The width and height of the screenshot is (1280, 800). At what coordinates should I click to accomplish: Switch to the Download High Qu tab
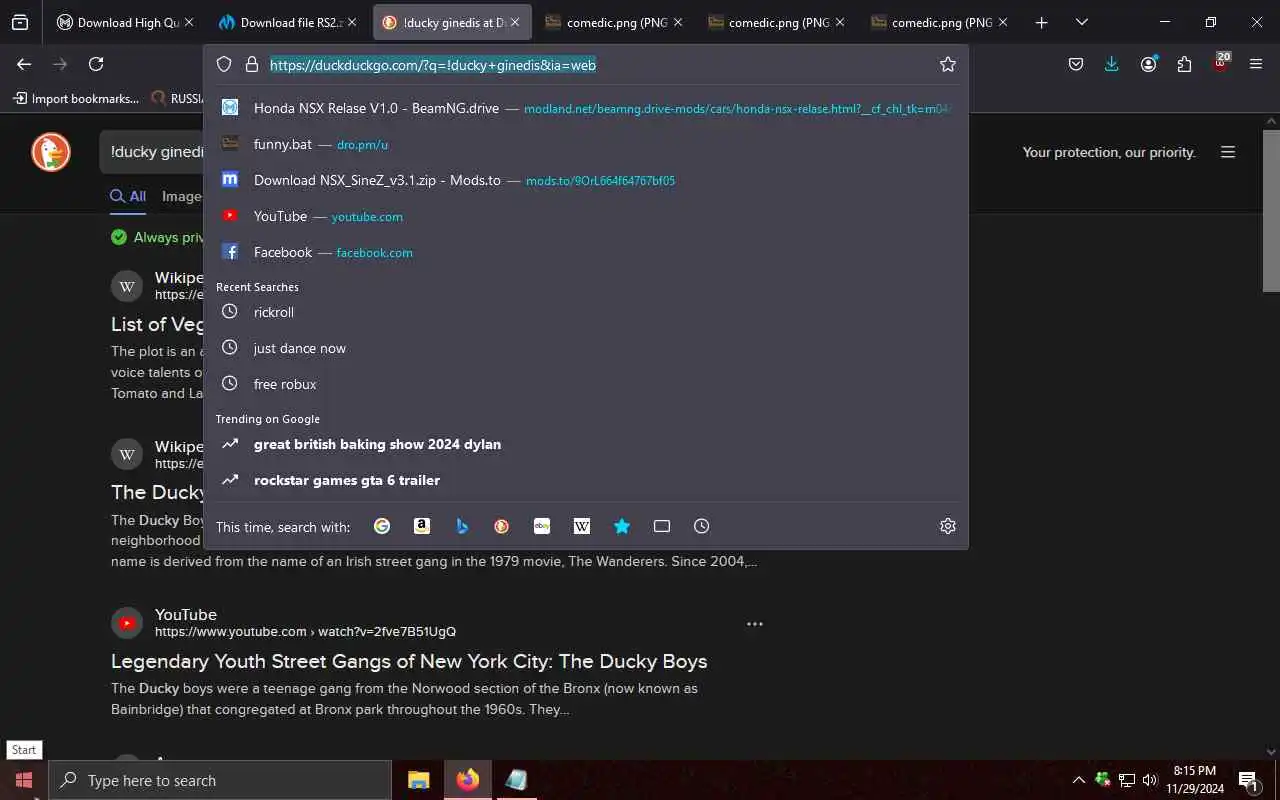tap(125, 22)
